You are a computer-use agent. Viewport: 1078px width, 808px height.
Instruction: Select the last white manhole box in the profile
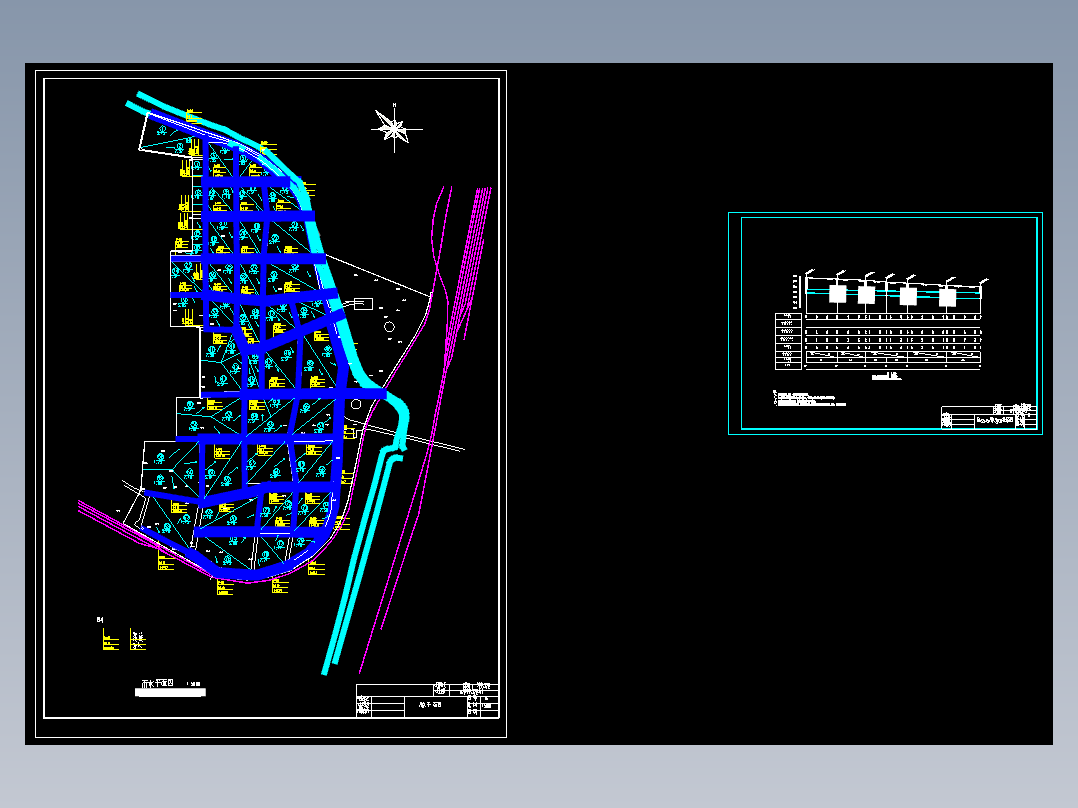(947, 297)
